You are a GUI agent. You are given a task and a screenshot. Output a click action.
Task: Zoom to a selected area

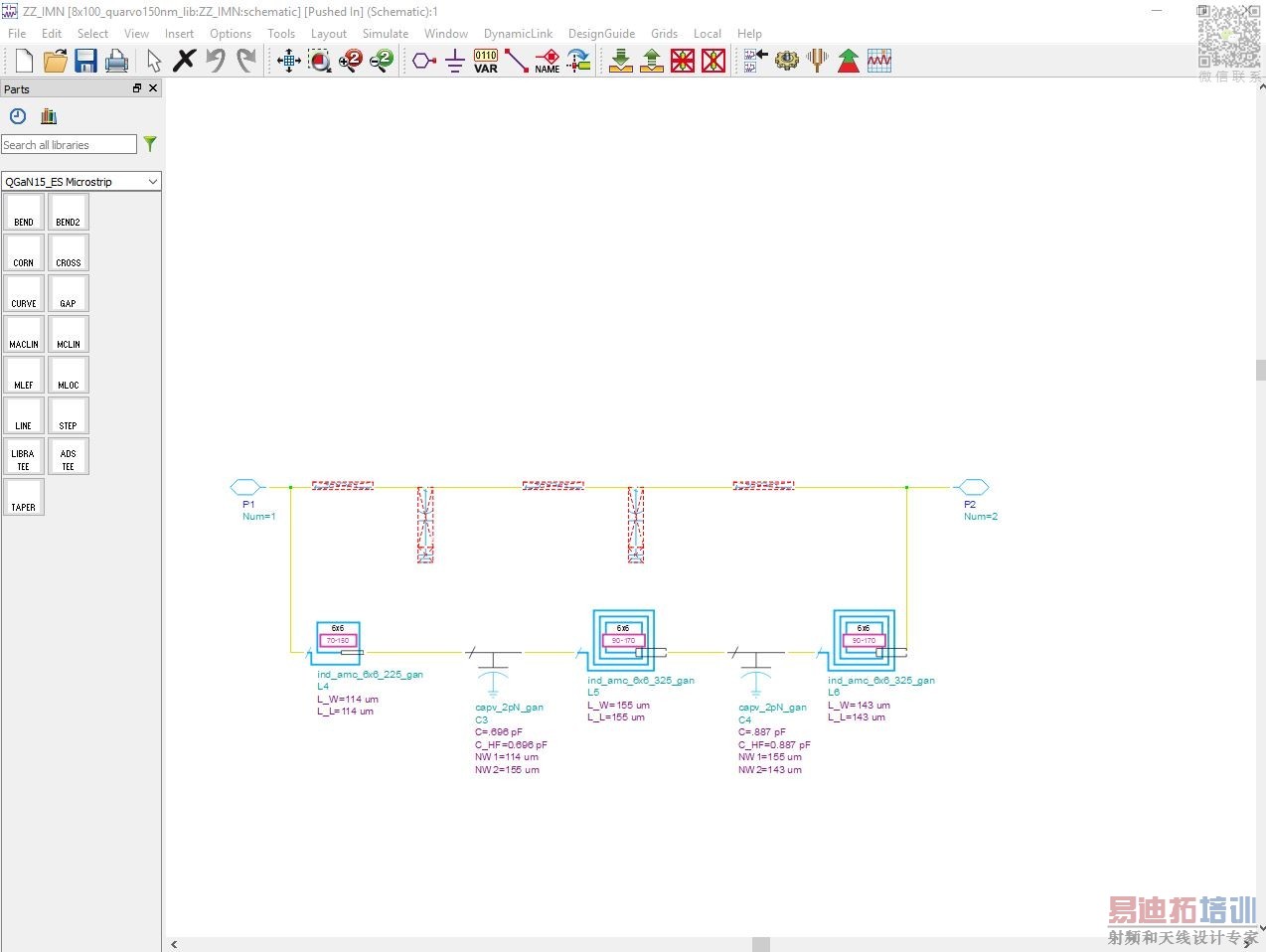319,61
